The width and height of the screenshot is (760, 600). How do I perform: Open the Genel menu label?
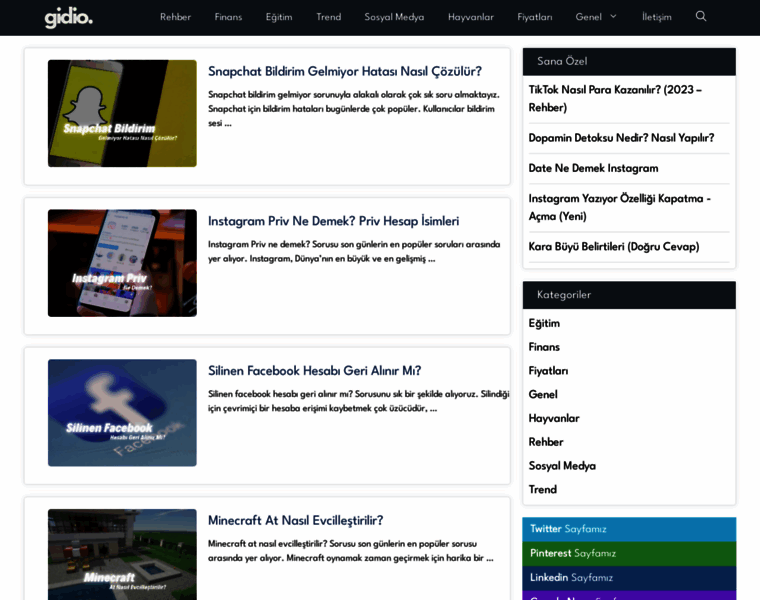coord(588,17)
